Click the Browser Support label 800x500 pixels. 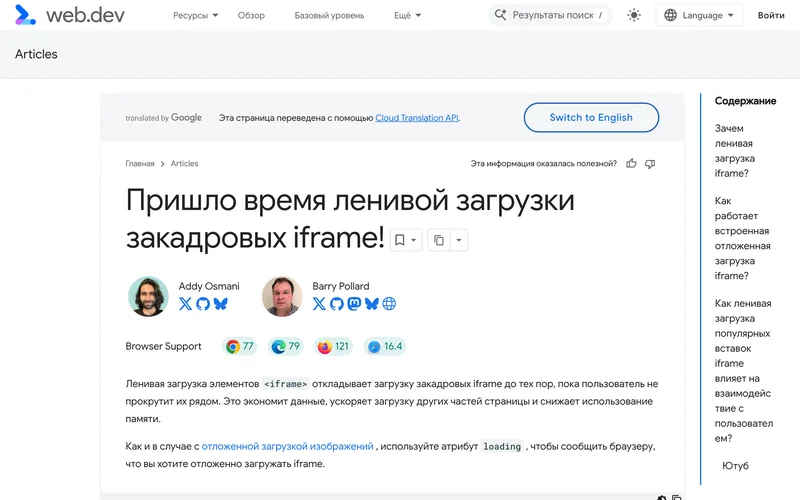point(163,346)
